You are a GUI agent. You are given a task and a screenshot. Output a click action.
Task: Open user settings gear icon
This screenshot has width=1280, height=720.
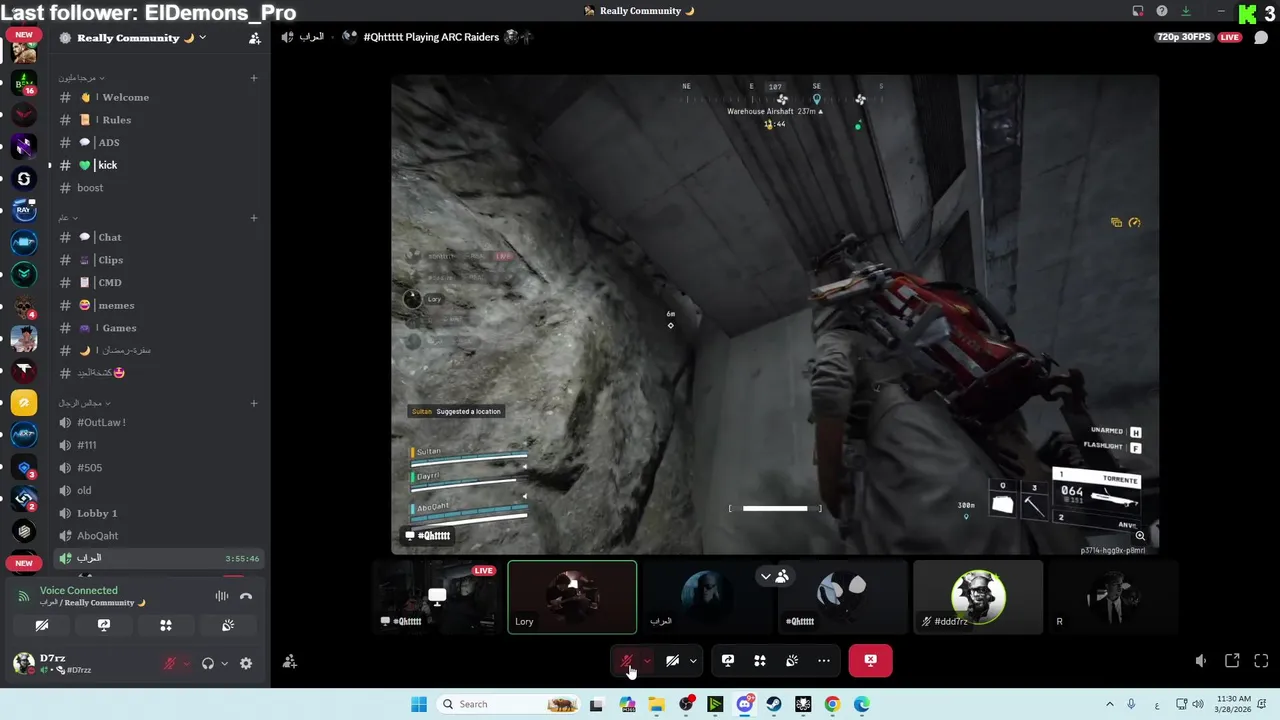[246, 663]
